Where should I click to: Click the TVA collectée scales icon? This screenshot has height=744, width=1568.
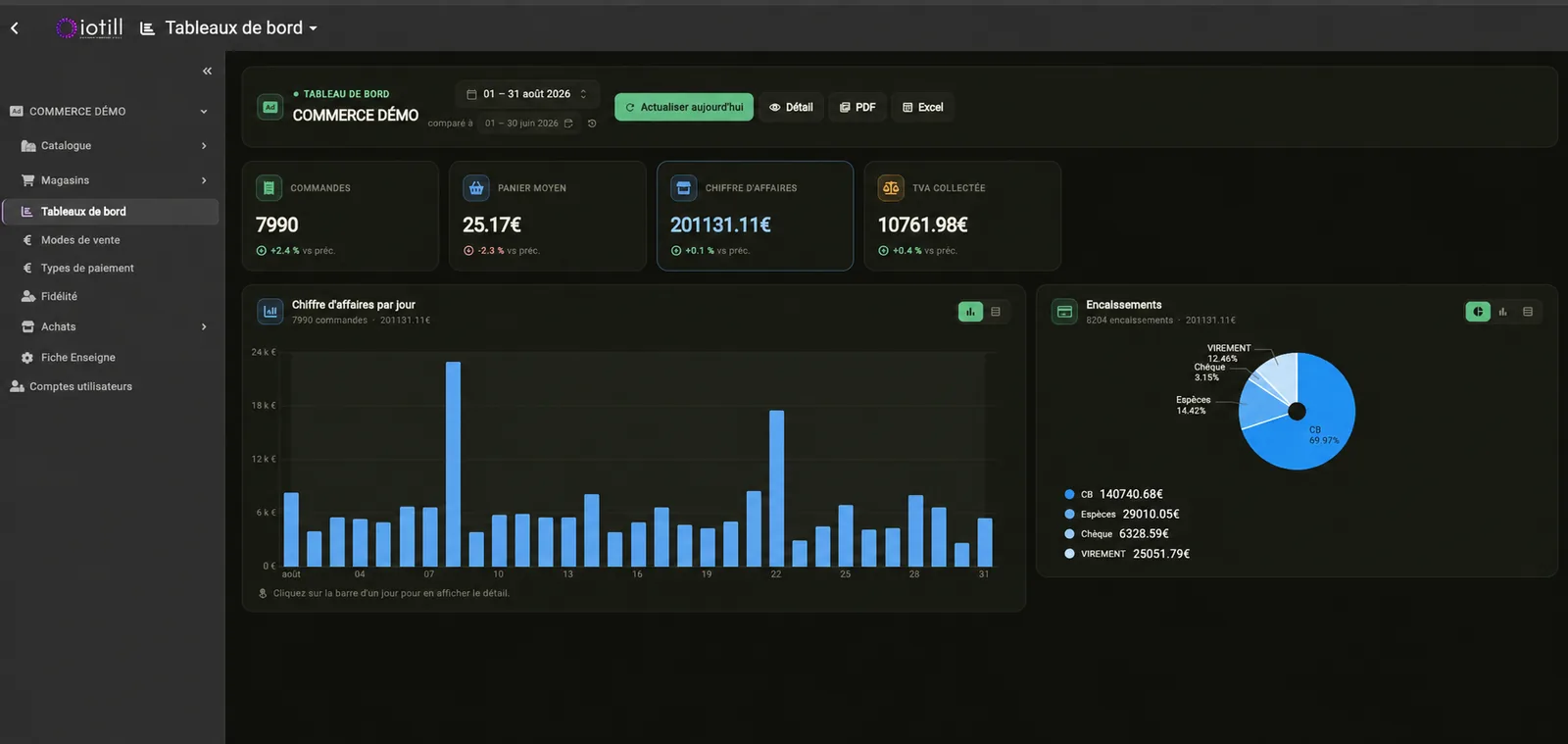[891, 187]
